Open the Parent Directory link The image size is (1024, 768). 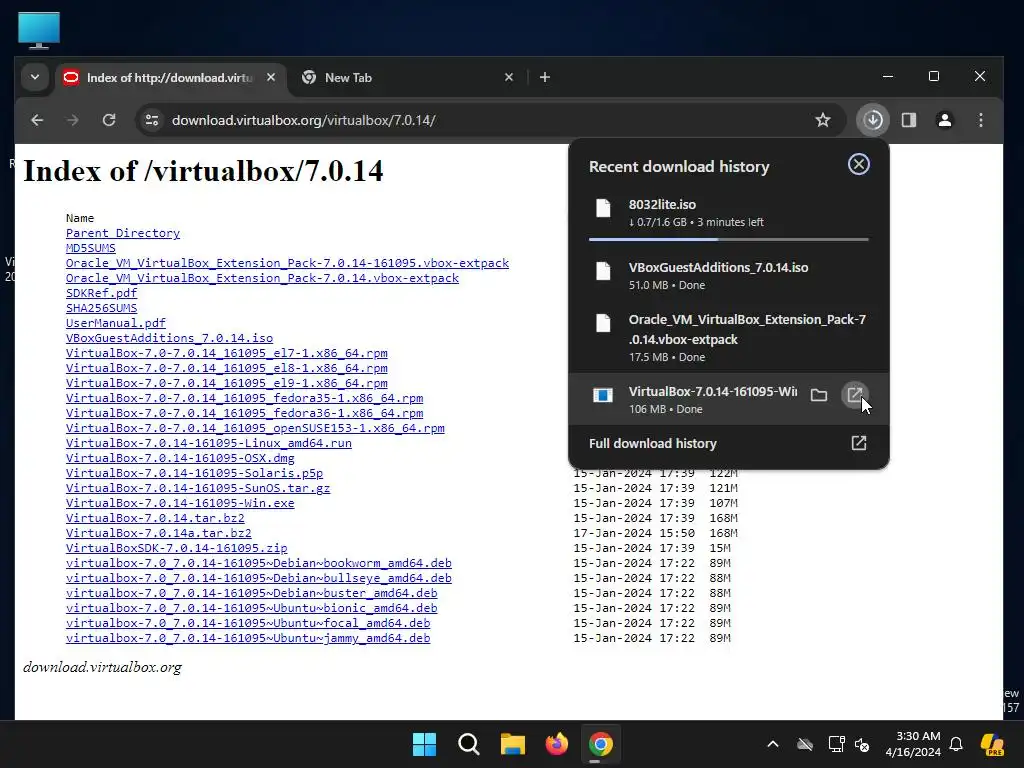123,233
